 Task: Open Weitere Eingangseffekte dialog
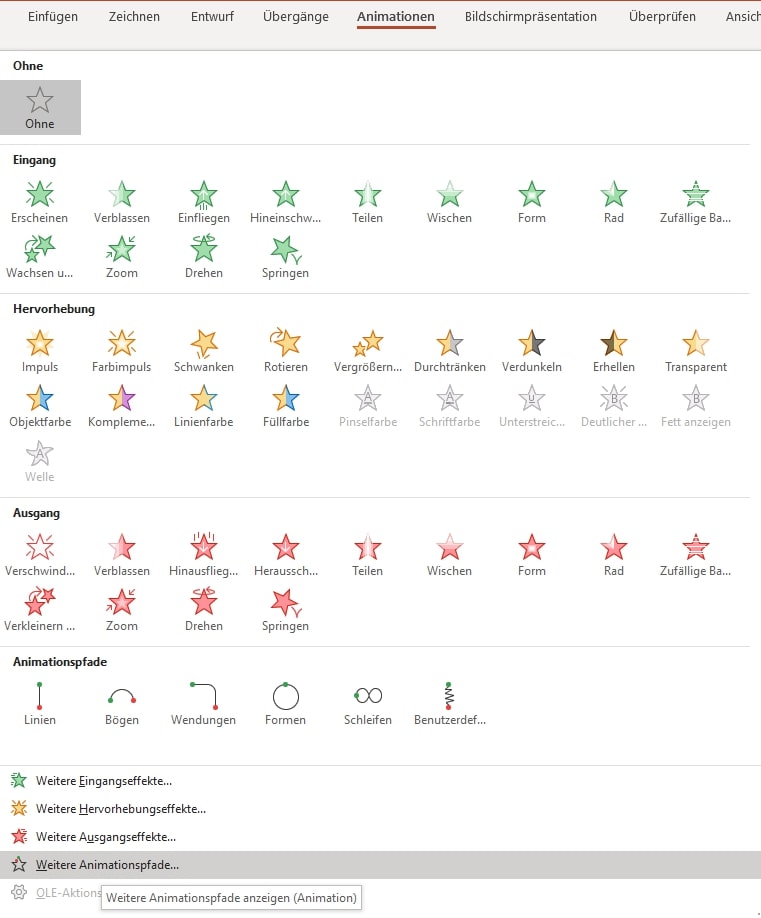point(103,781)
